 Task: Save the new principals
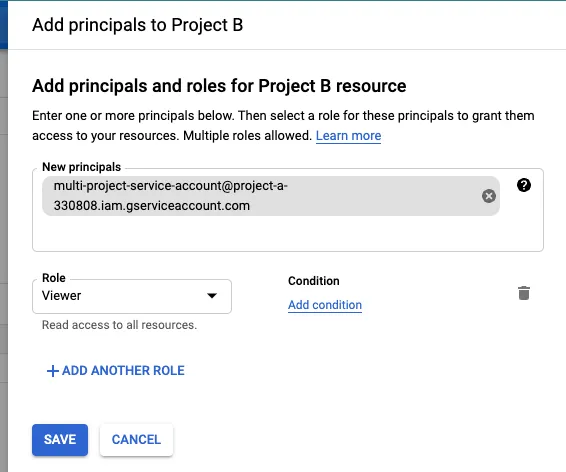(x=60, y=440)
